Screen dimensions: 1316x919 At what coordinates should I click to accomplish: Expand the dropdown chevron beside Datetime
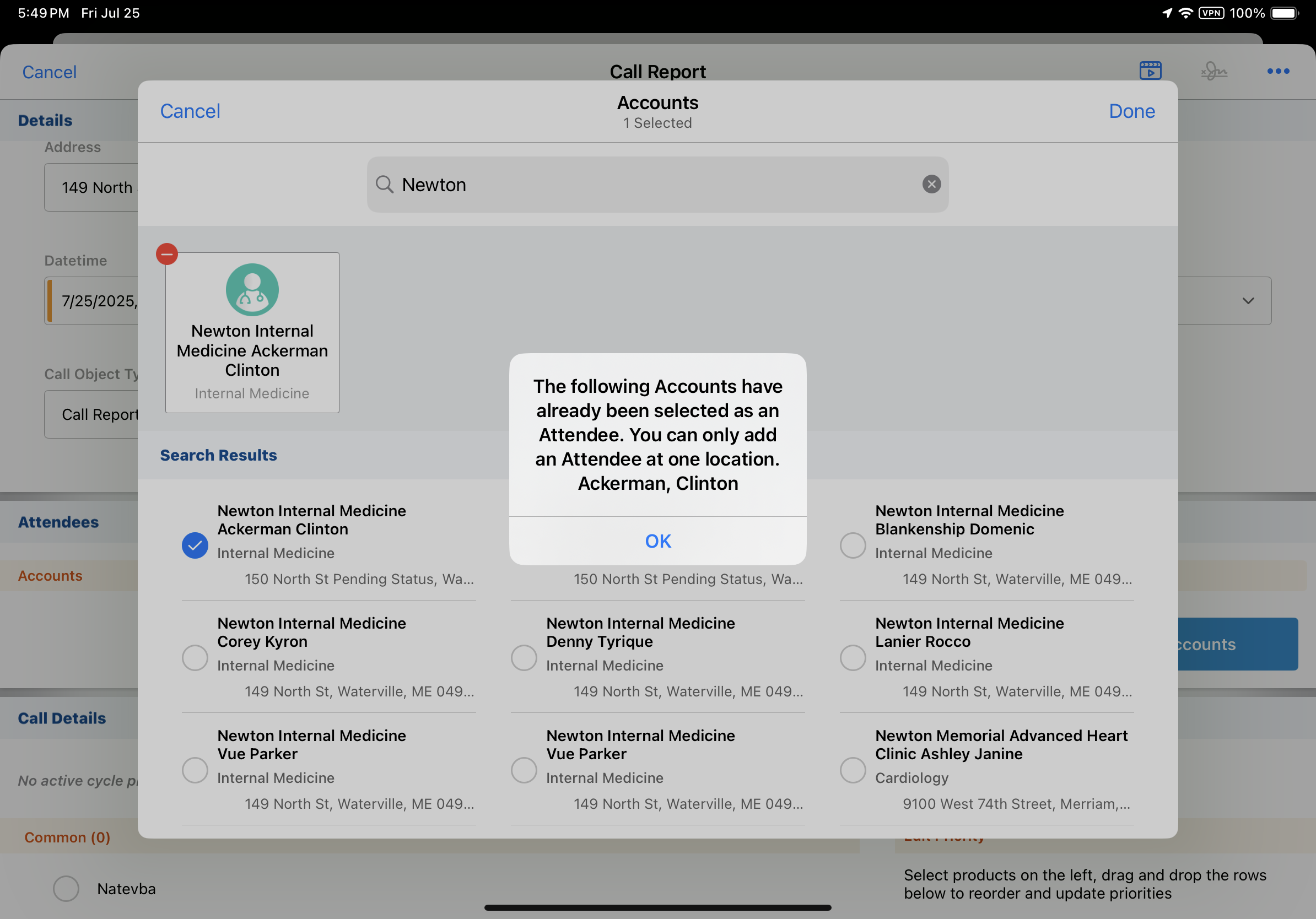pyautogui.click(x=1248, y=301)
